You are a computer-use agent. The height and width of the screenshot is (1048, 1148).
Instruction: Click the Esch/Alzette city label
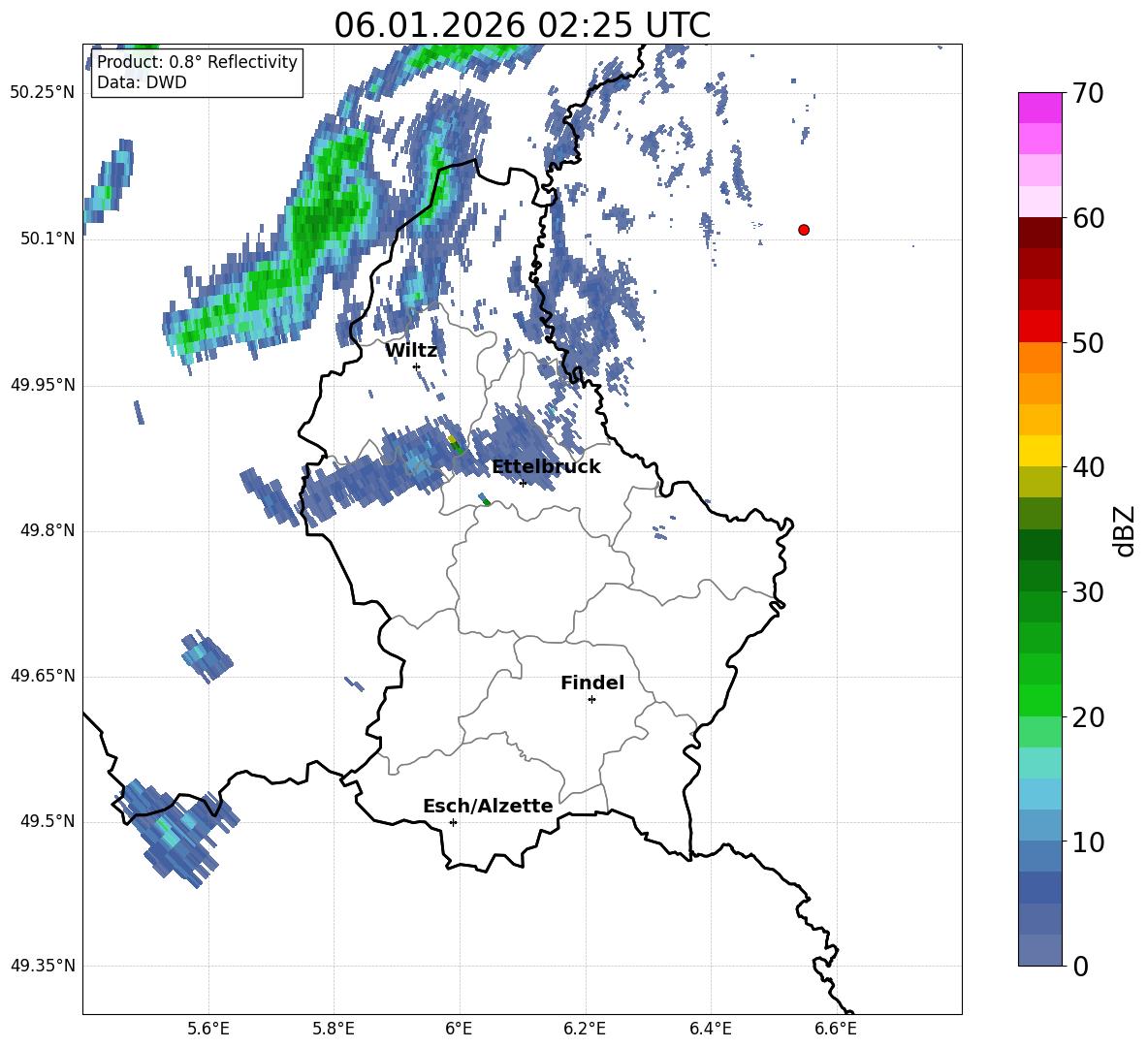pos(488,807)
